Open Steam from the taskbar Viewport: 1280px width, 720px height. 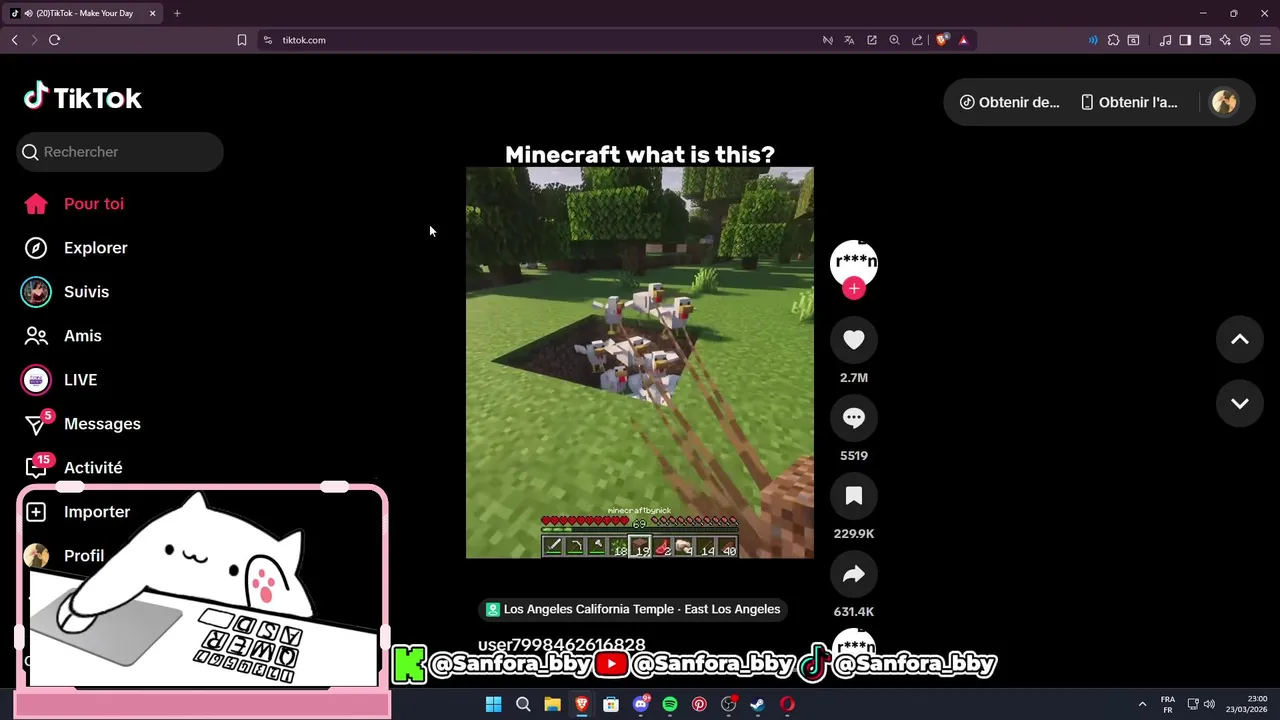click(758, 704)
